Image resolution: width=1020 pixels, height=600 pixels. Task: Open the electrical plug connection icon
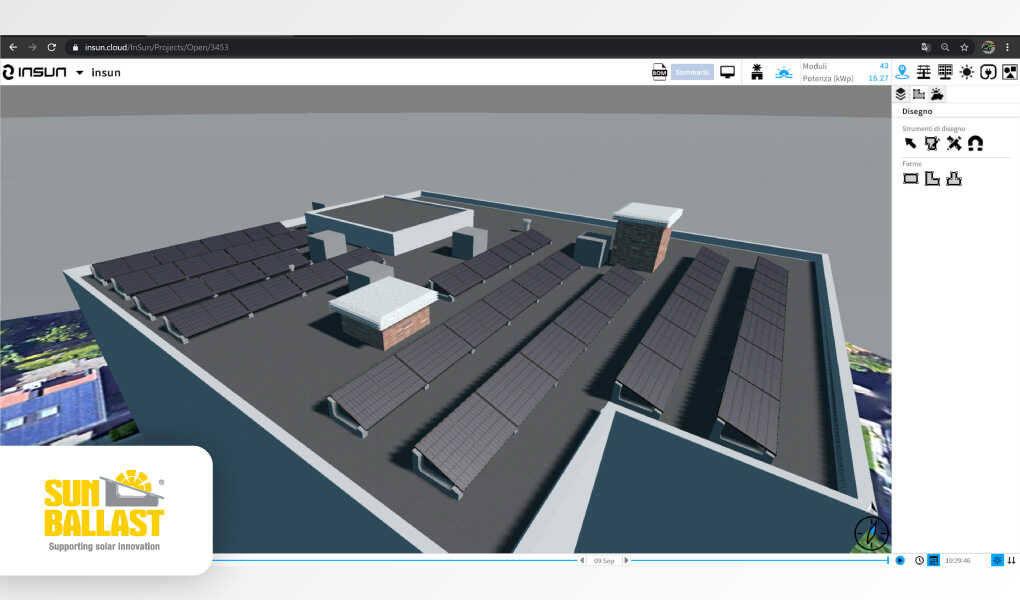(988, 72)
